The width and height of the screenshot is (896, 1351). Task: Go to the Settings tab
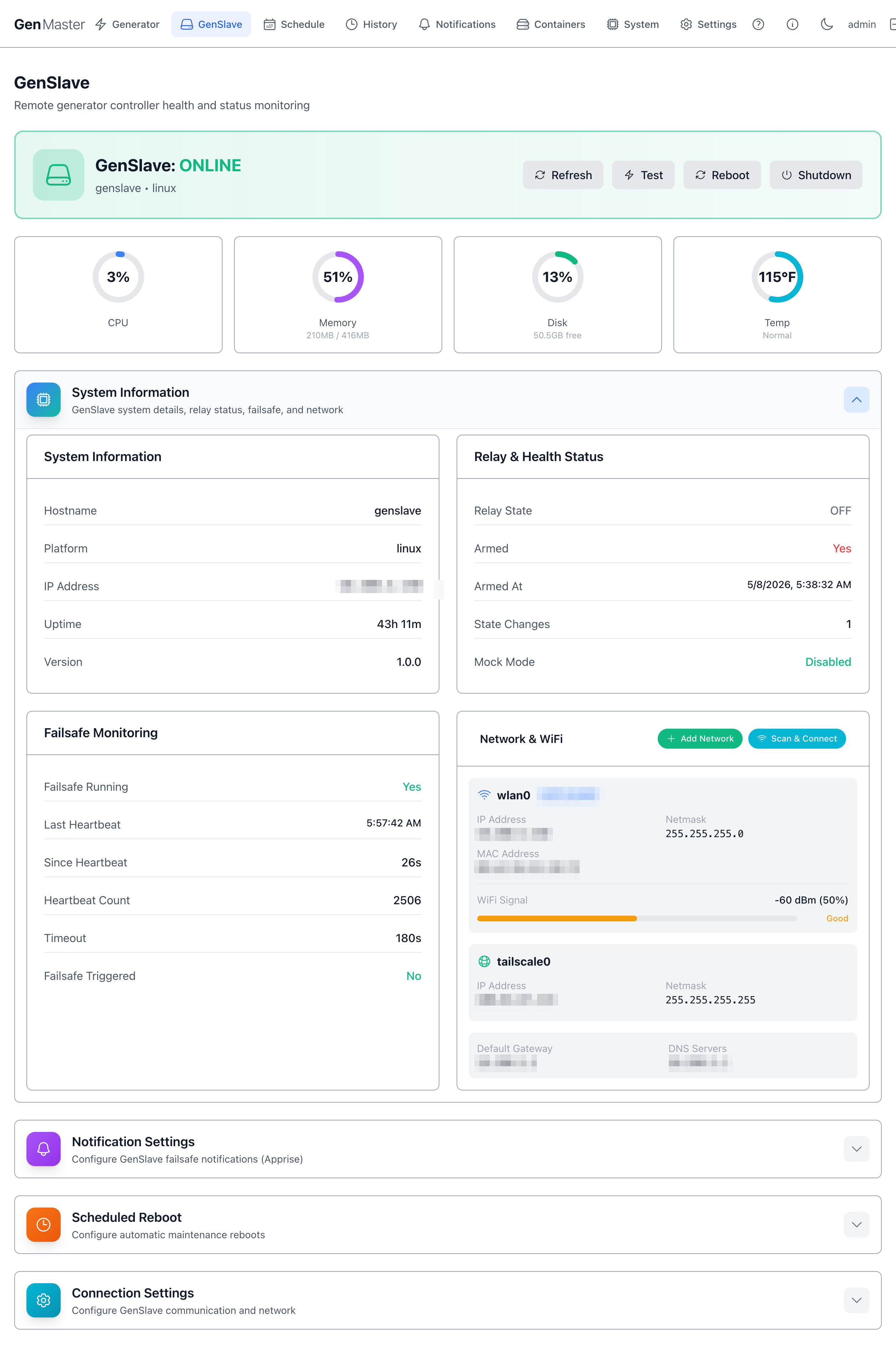pyautogui.click(x=708, y=24)
